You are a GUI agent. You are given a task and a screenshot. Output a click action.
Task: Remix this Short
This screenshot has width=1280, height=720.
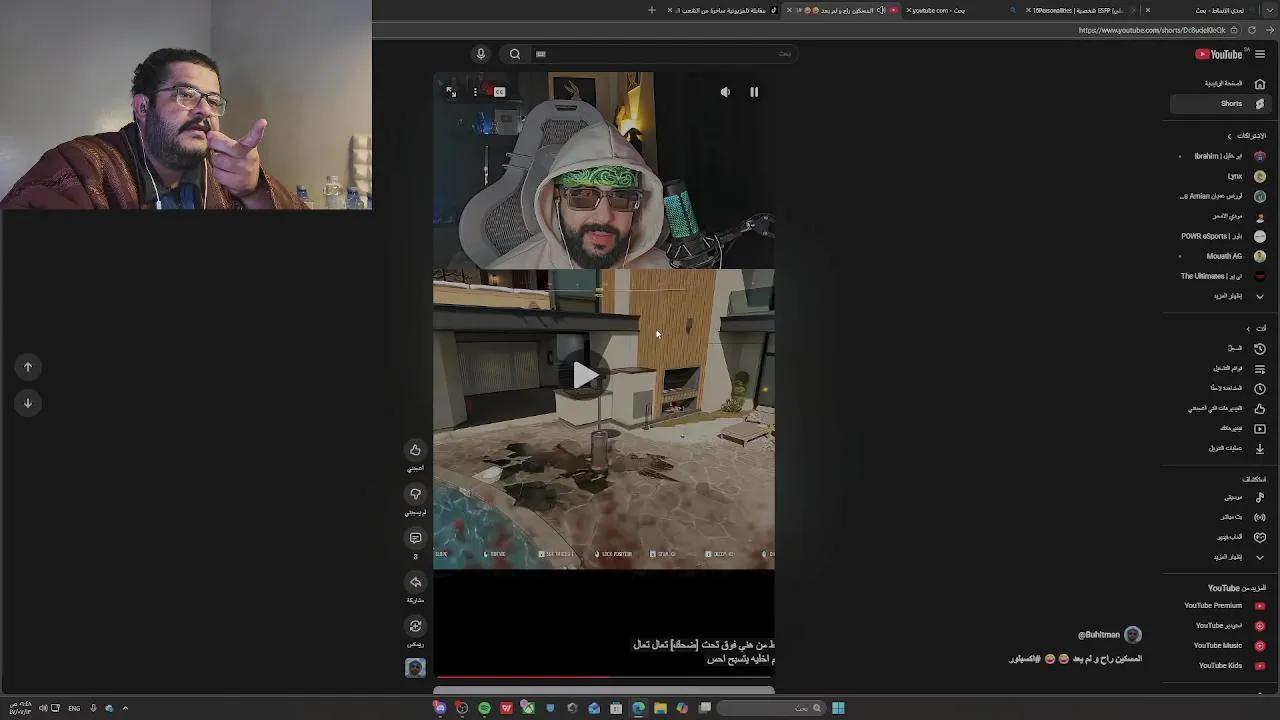[415, 627]
